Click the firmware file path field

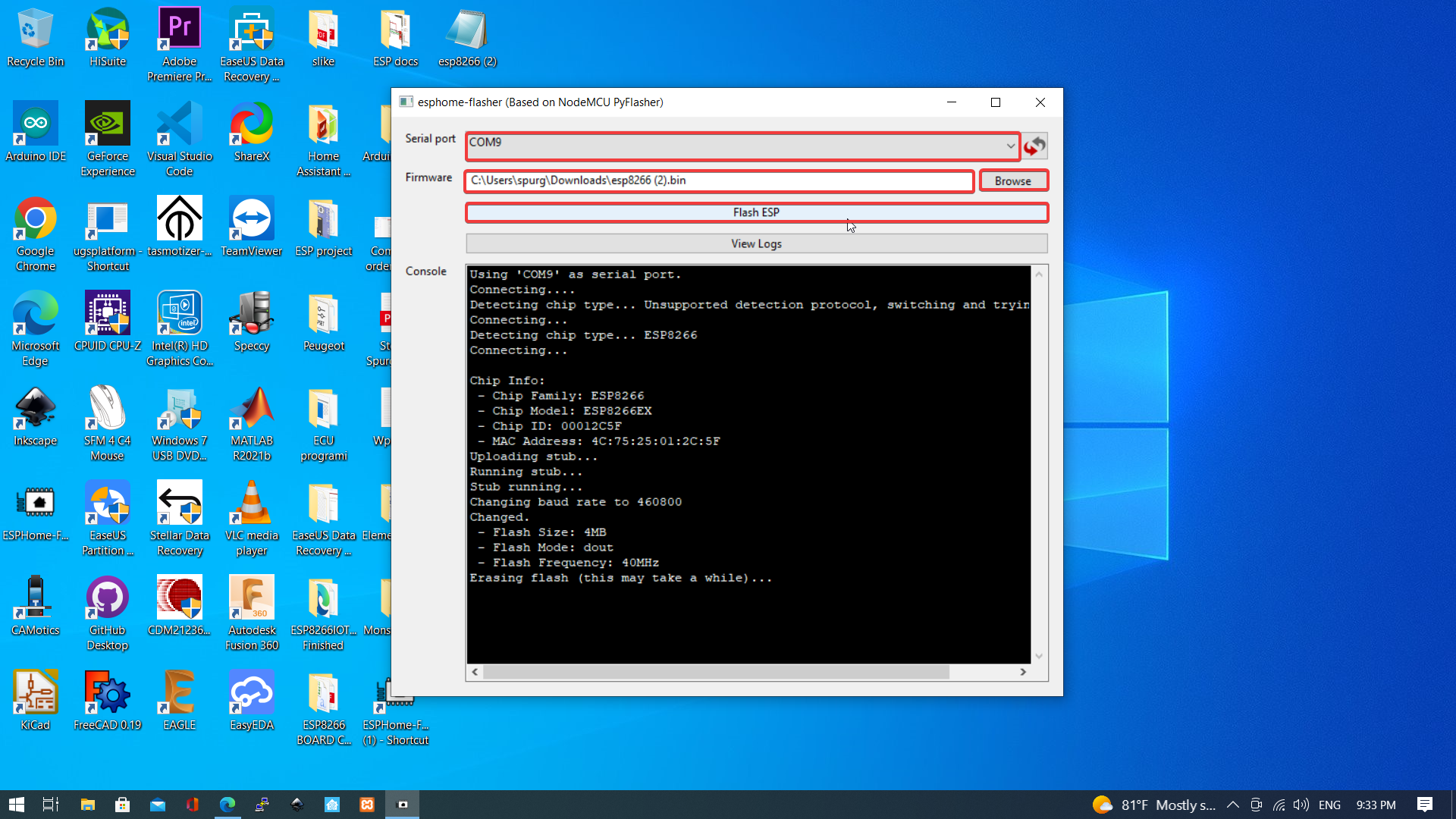719,180
